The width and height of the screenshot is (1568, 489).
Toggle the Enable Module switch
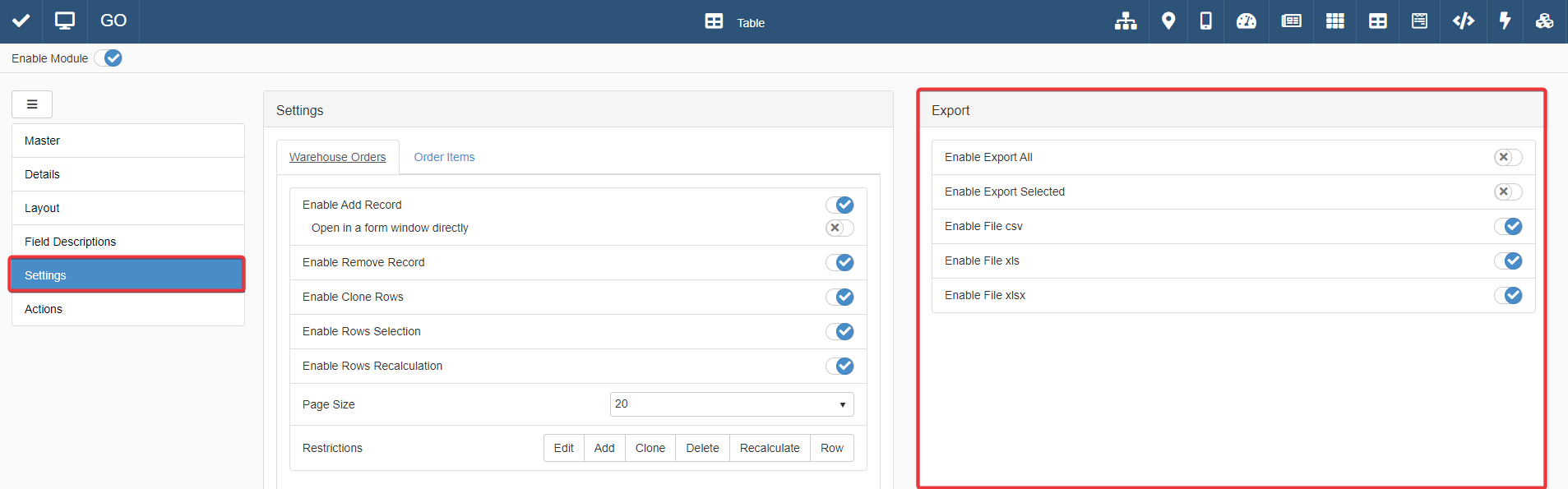[x=109, y=58]
